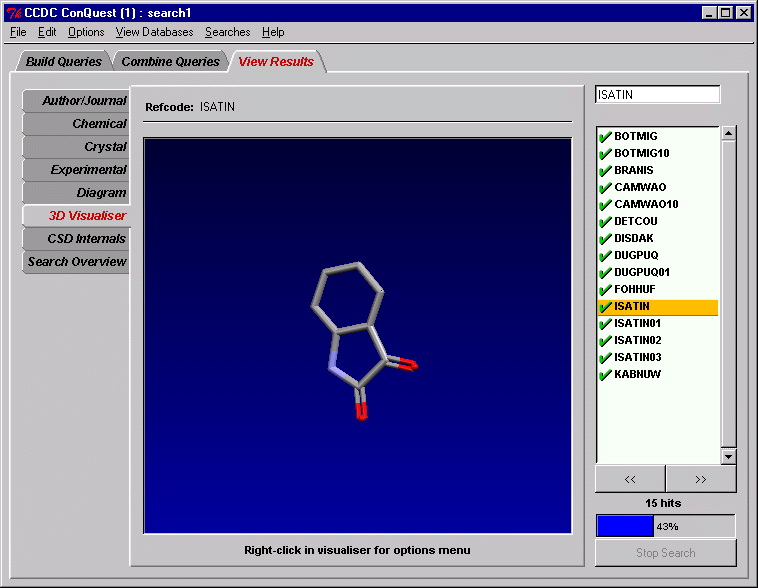Viewport: 758px width, 588px height.
Task: Click the Stop Search button
Action: click(x=666, y=553)
